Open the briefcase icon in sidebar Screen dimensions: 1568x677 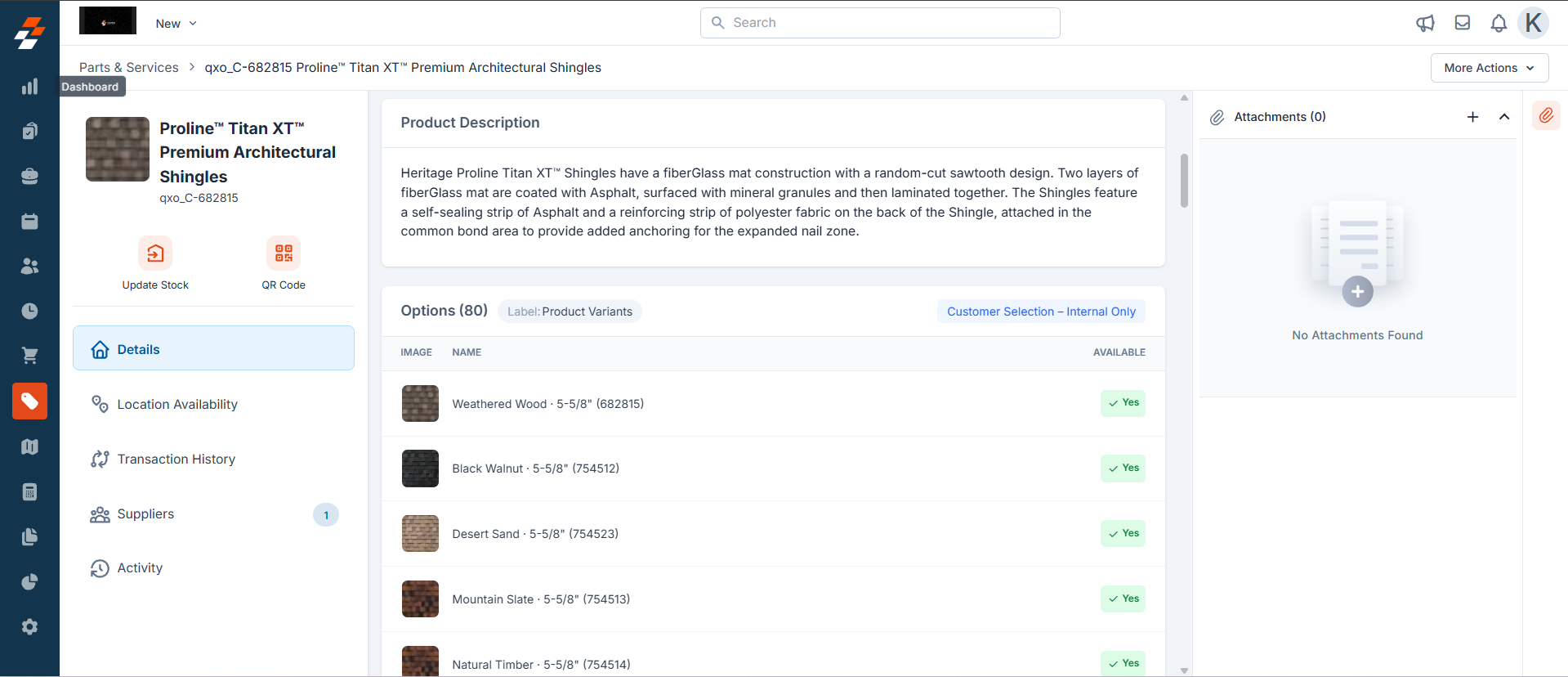click(x=29, y=177)
